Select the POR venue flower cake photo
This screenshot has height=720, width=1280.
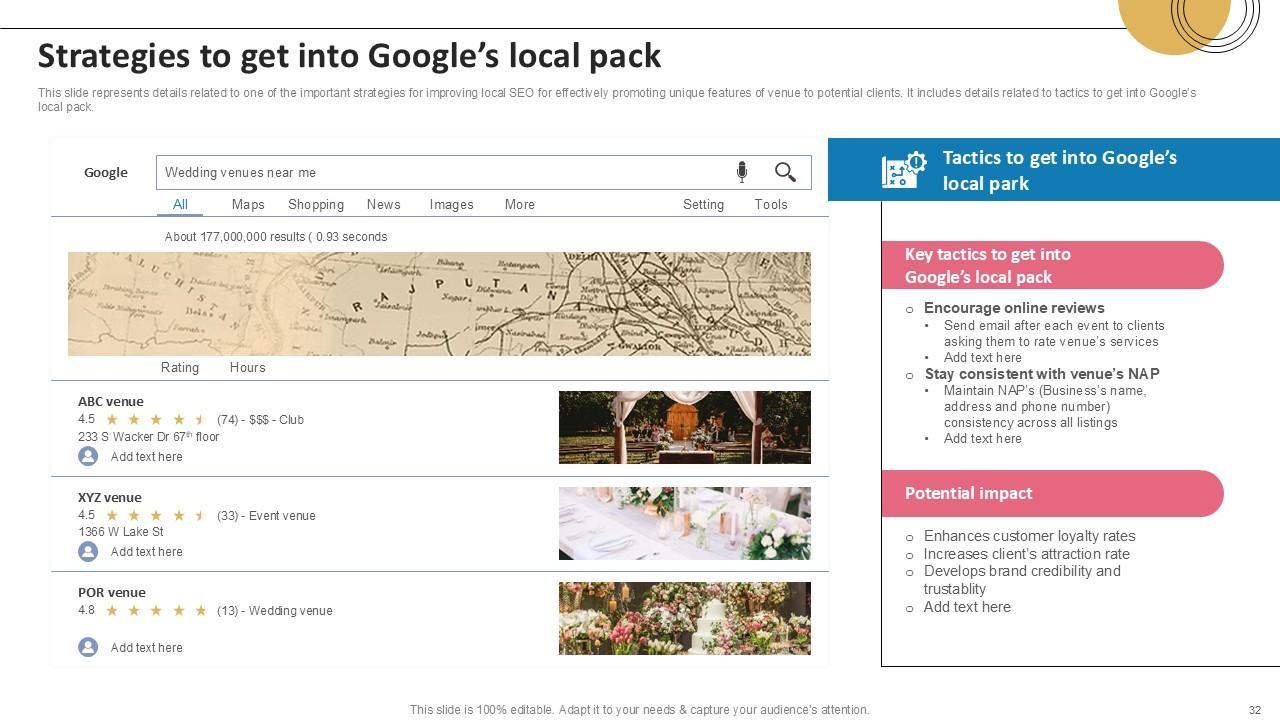pos(684,618)
